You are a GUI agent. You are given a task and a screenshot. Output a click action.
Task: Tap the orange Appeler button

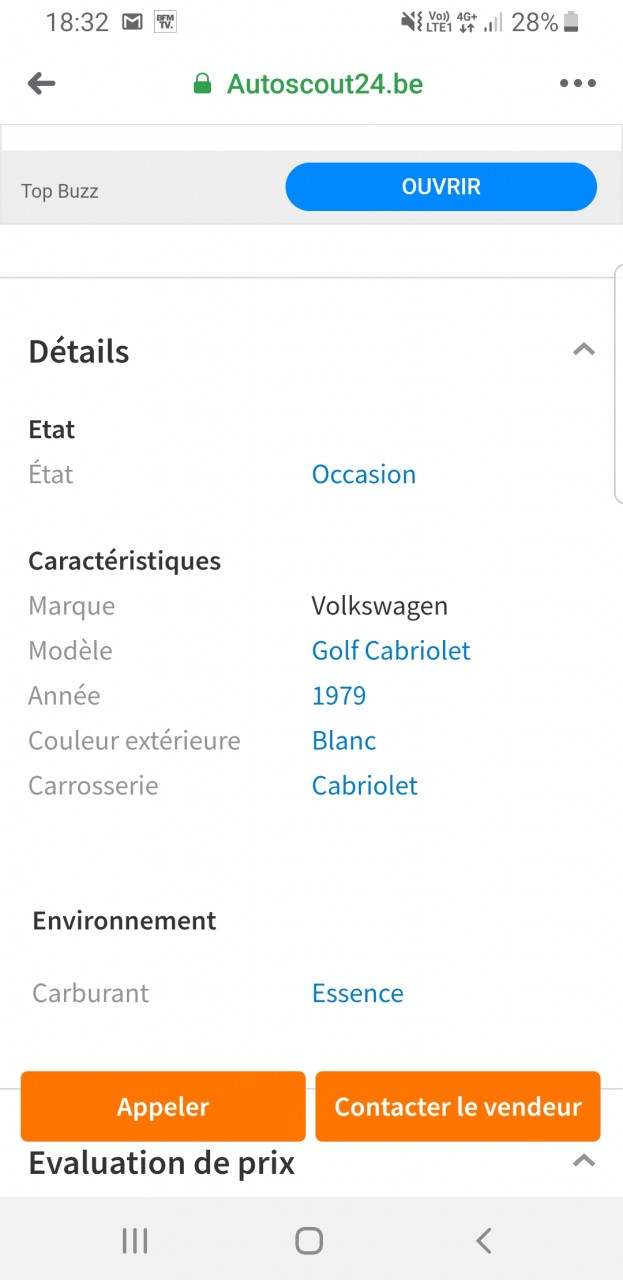click(x=163, y=1107)
